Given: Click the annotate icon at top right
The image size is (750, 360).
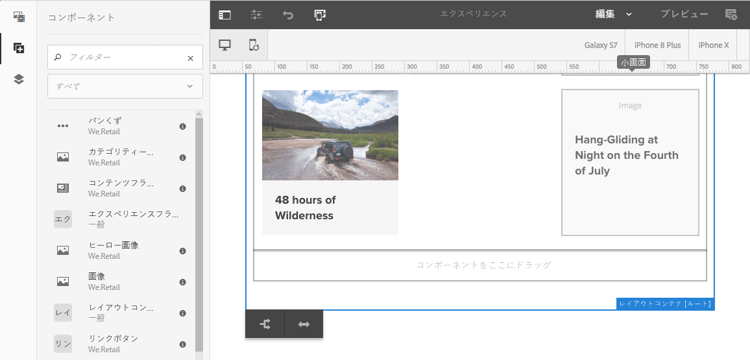Looking at the screenshot, I should pyautogui.click(x=731, y=14).
